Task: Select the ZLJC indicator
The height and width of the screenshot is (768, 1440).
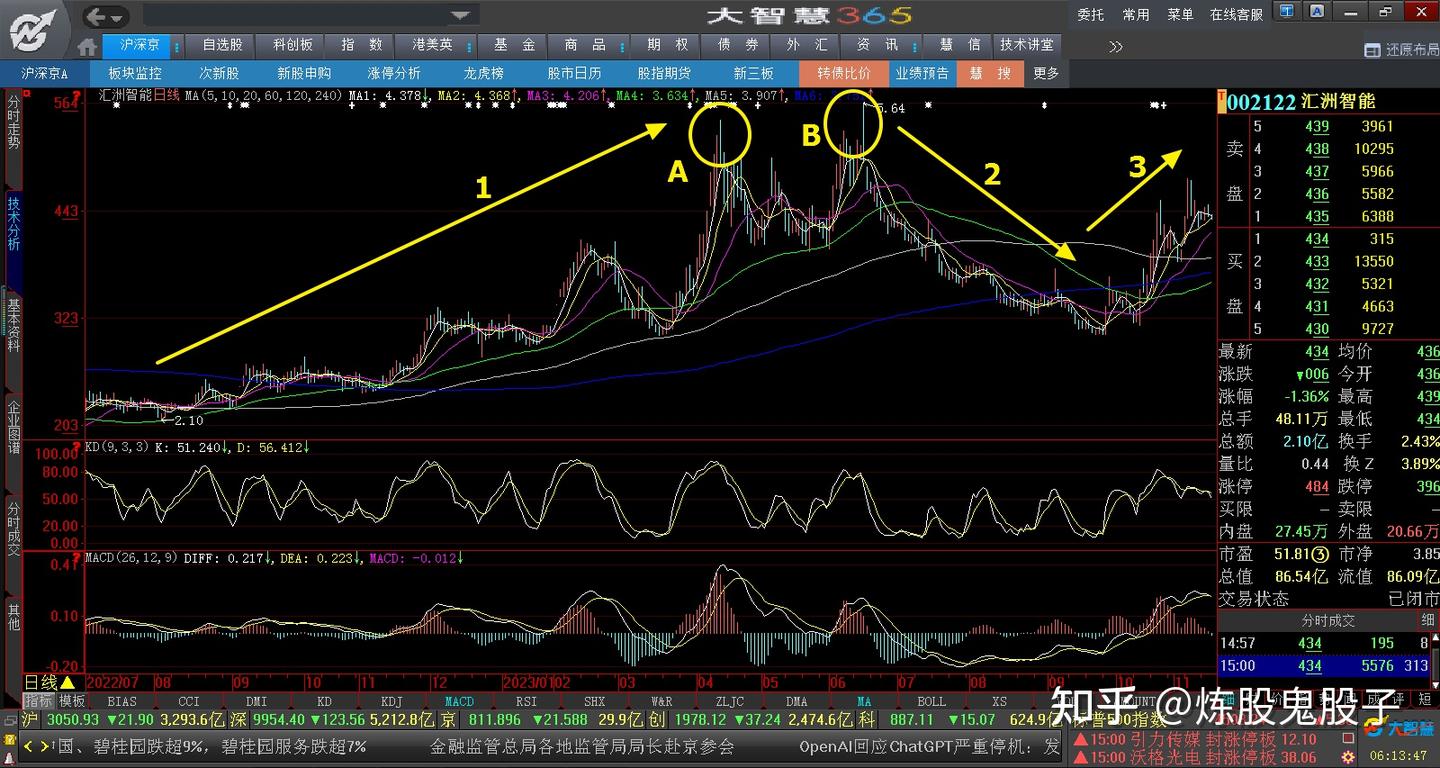Action: 730,702
